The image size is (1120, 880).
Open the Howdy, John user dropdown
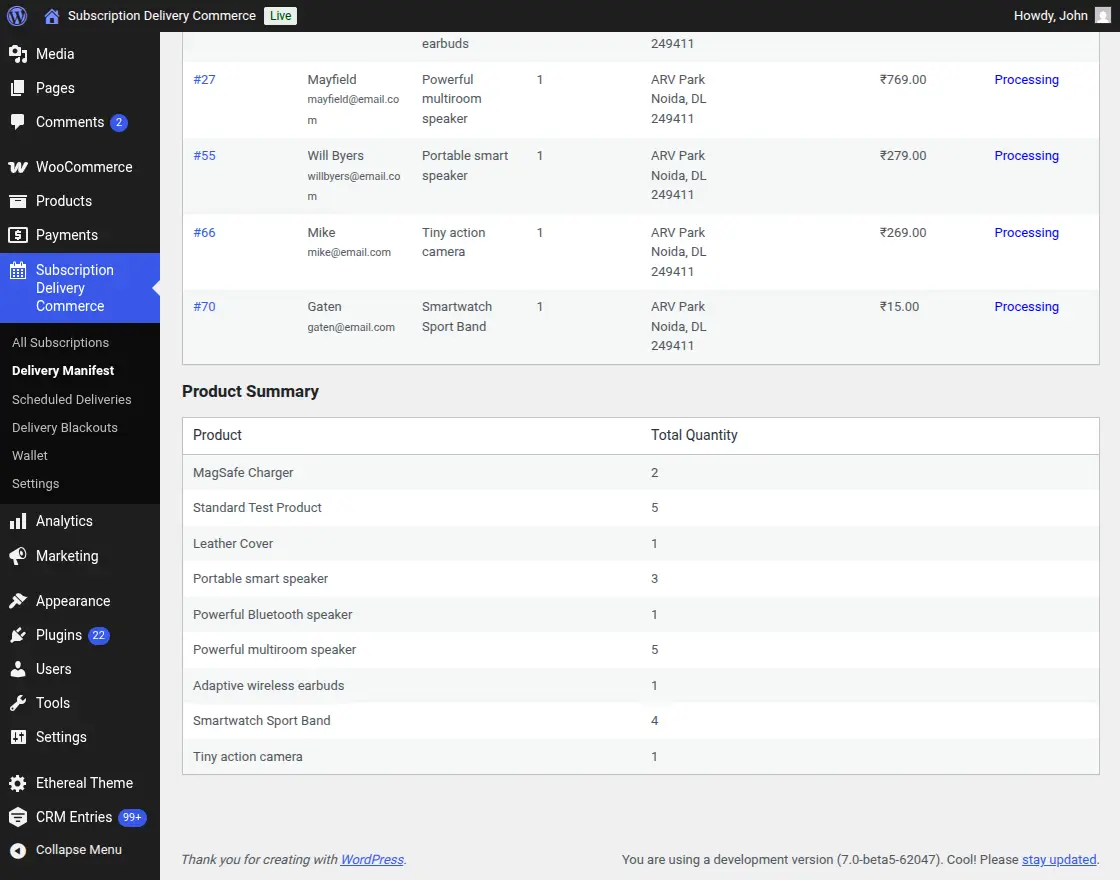1053,15
